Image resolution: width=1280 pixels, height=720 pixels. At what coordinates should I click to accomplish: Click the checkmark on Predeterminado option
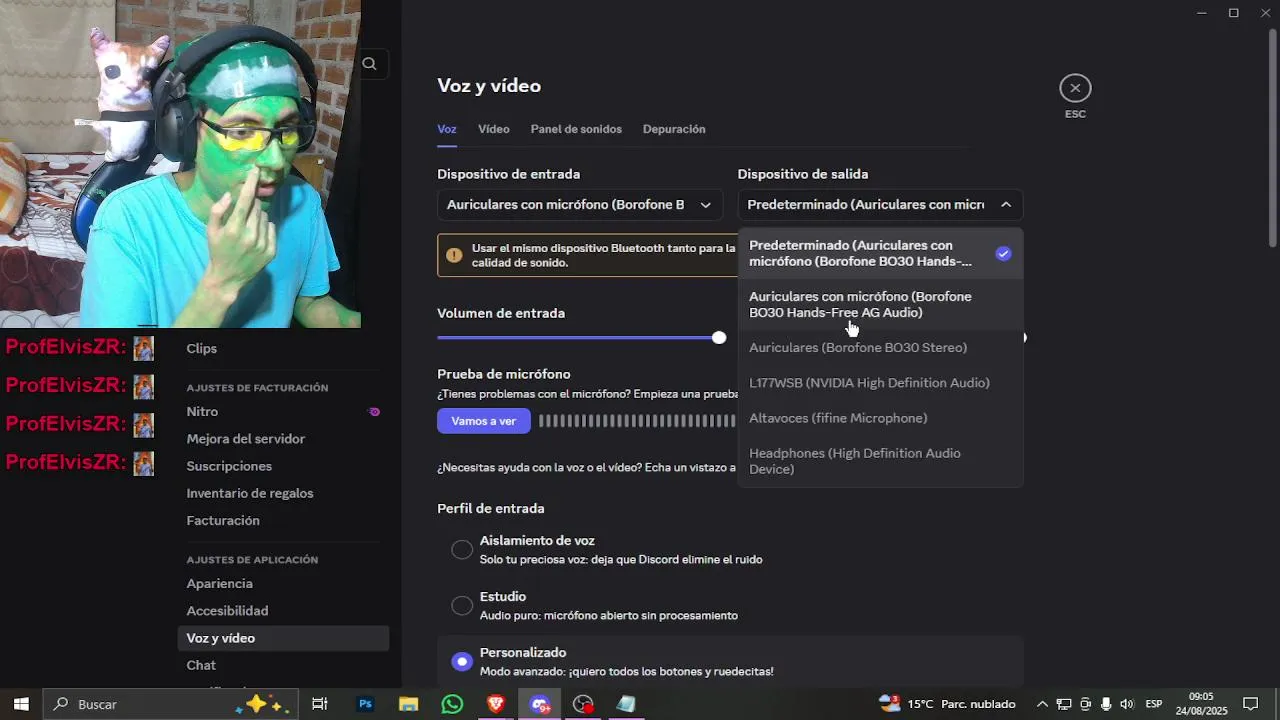(x=1003, y=254)
